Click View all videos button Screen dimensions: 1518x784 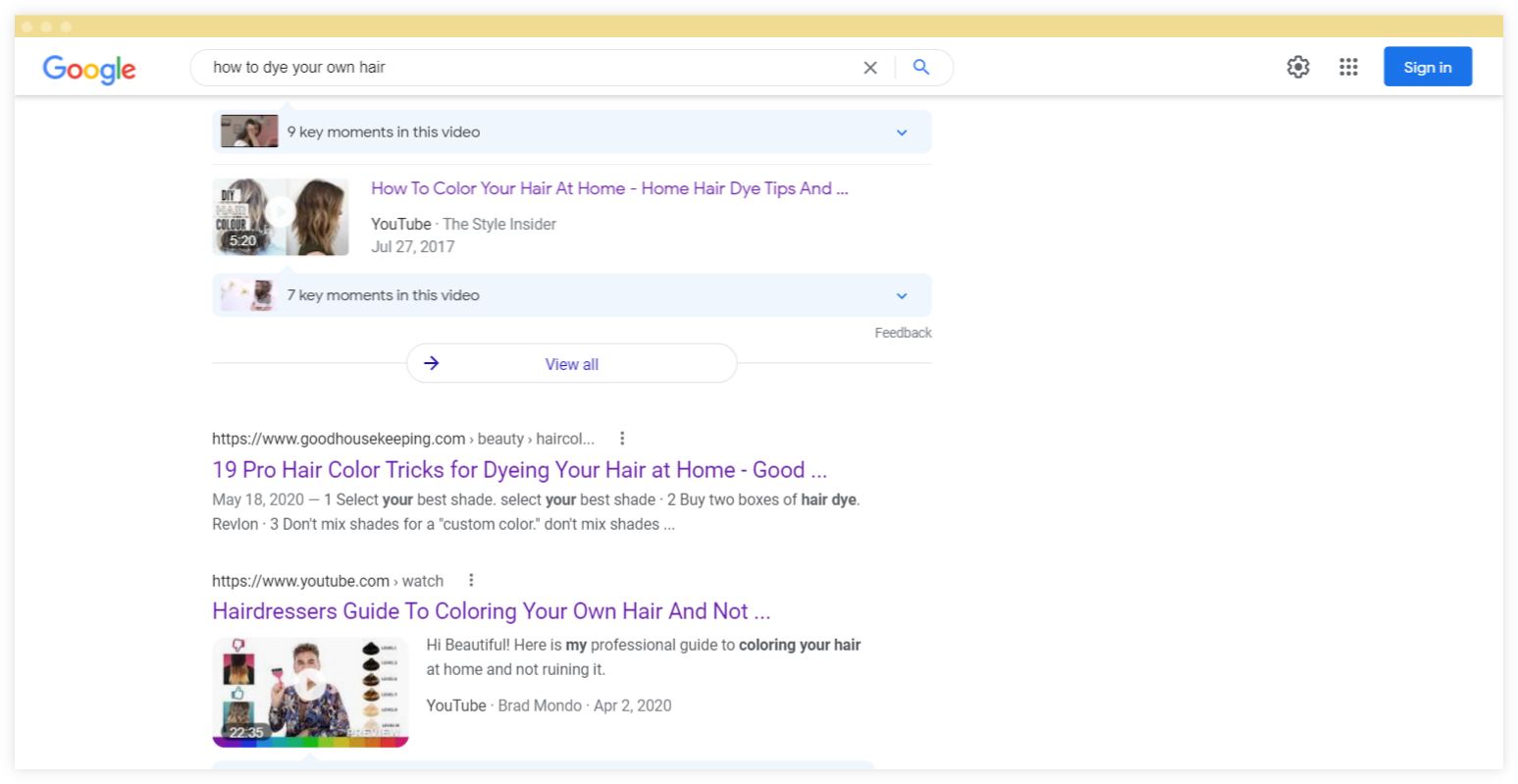pos(572,364)
